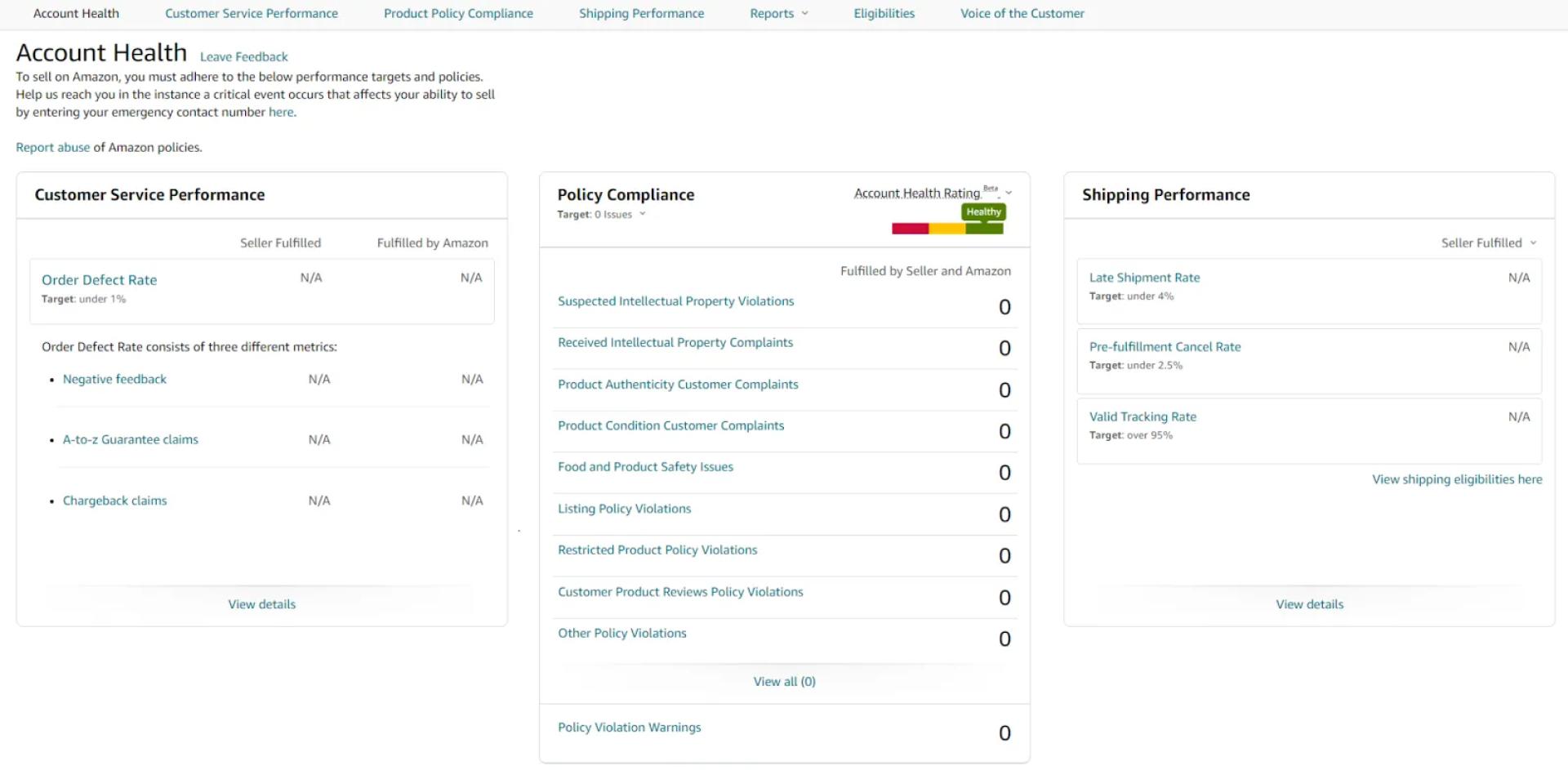Open the Eligibilities section
The width and height of the screenshot is (1568, 770).
[x=883, y=13]
